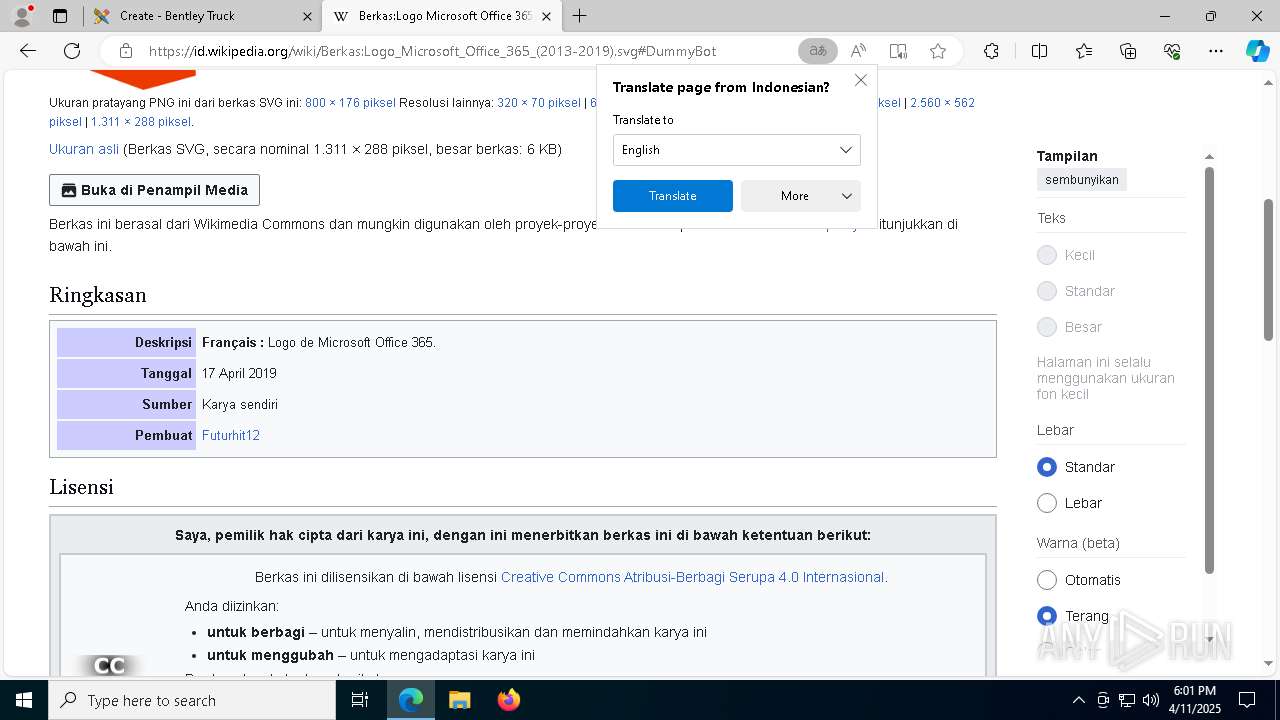The width and height of the screenshot is (1280, 720).
Task: Select Standar width radio button
Action: 1047,467
